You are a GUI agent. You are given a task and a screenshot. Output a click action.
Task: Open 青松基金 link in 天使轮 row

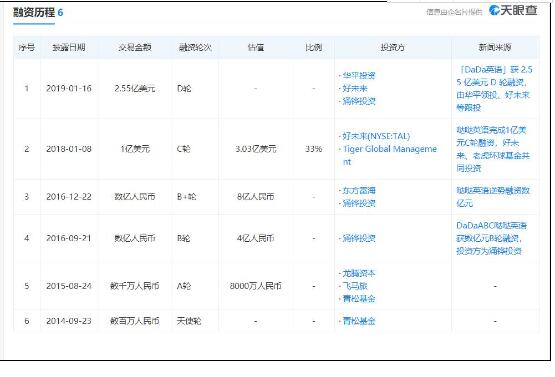point(359,321)
